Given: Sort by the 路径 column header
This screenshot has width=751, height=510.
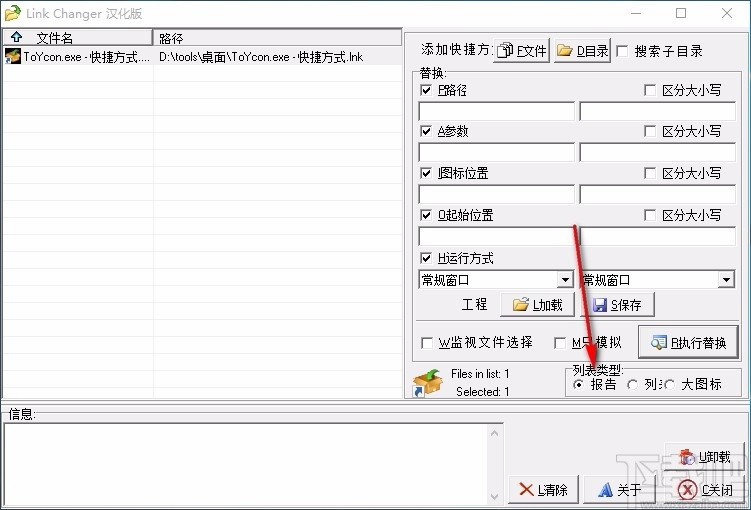Looking at the screenshot, I should coord(277,38).
